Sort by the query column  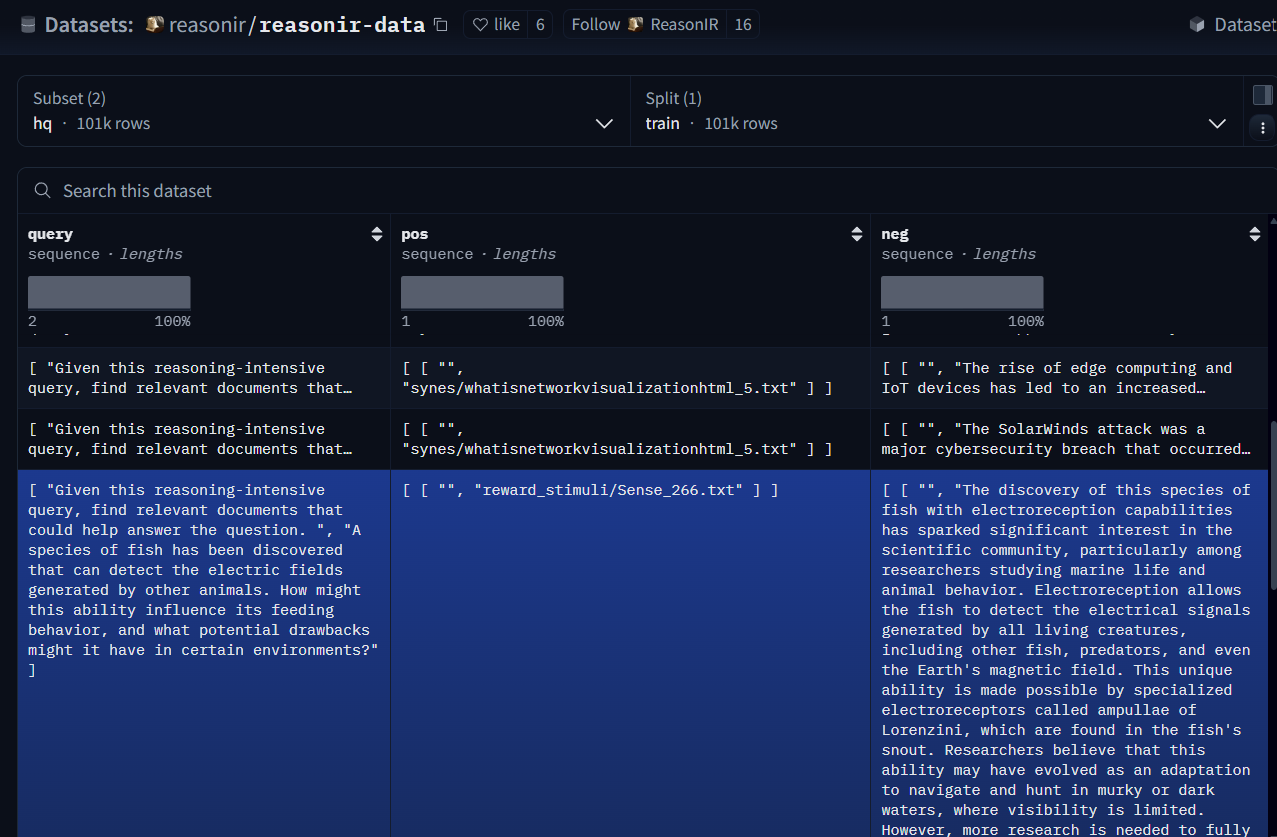coord(376,234)
